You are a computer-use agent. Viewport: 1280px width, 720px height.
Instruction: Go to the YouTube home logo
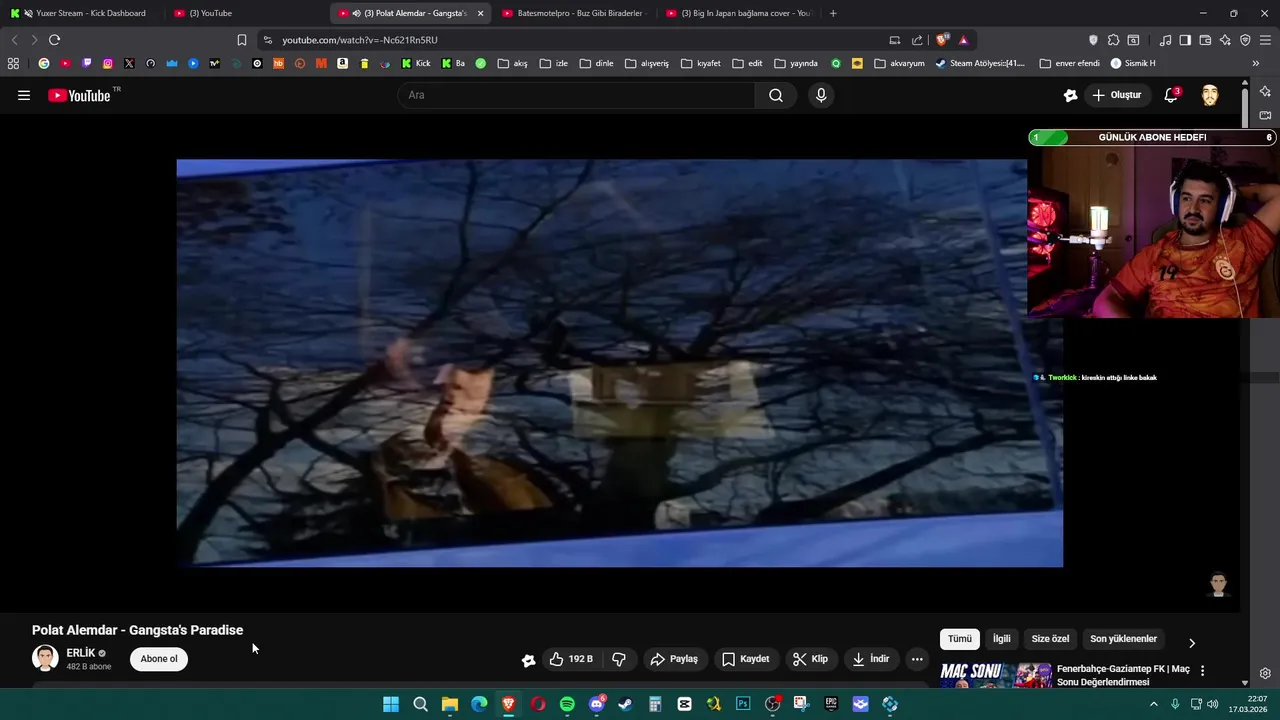[79, 95]
